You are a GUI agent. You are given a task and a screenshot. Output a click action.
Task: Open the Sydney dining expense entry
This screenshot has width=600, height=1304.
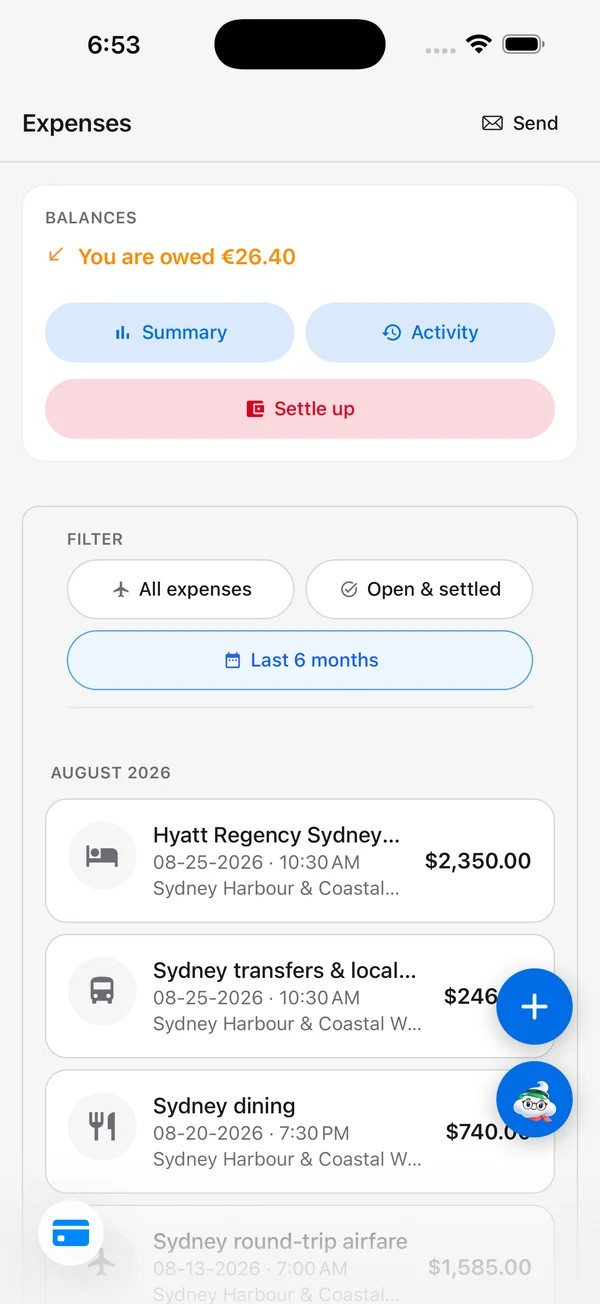click(300, 1131)
